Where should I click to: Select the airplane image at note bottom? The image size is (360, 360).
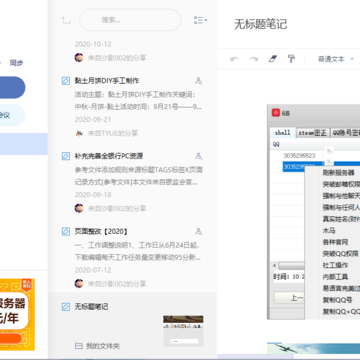[x=313, y=348]
